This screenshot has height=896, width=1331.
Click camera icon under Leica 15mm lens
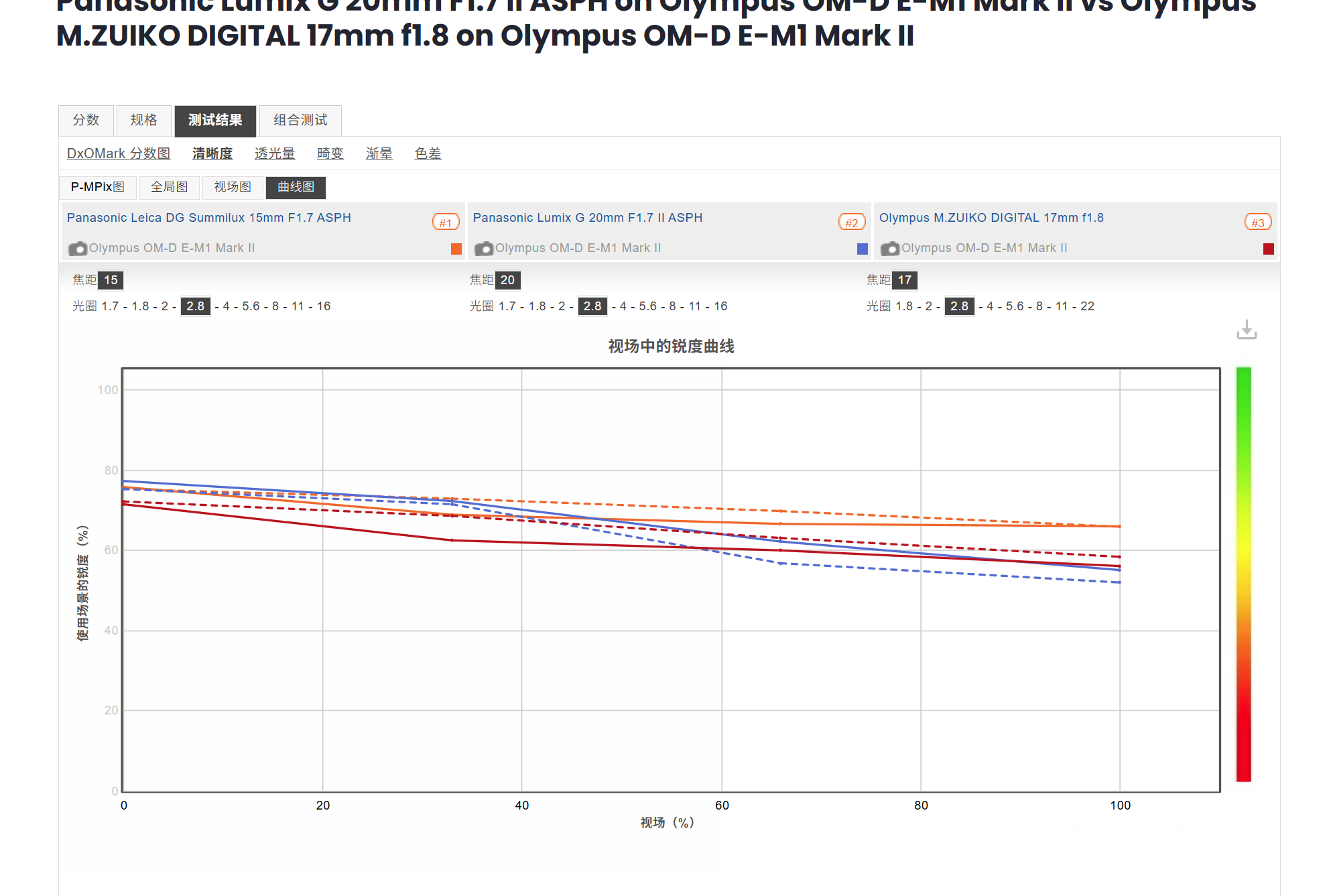78,249
